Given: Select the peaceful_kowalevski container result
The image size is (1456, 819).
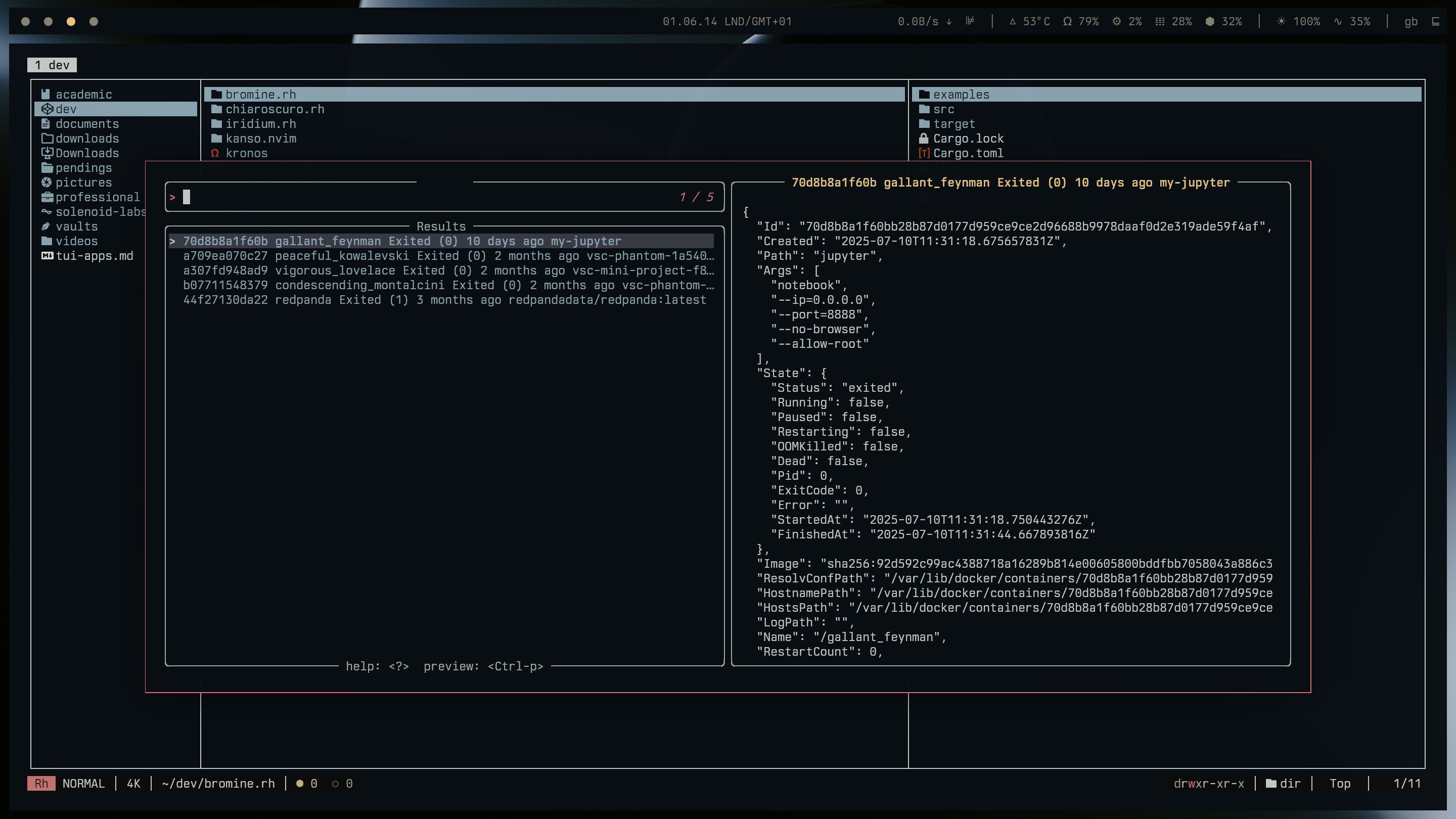Looking at the screenshot, I should 447,256.
